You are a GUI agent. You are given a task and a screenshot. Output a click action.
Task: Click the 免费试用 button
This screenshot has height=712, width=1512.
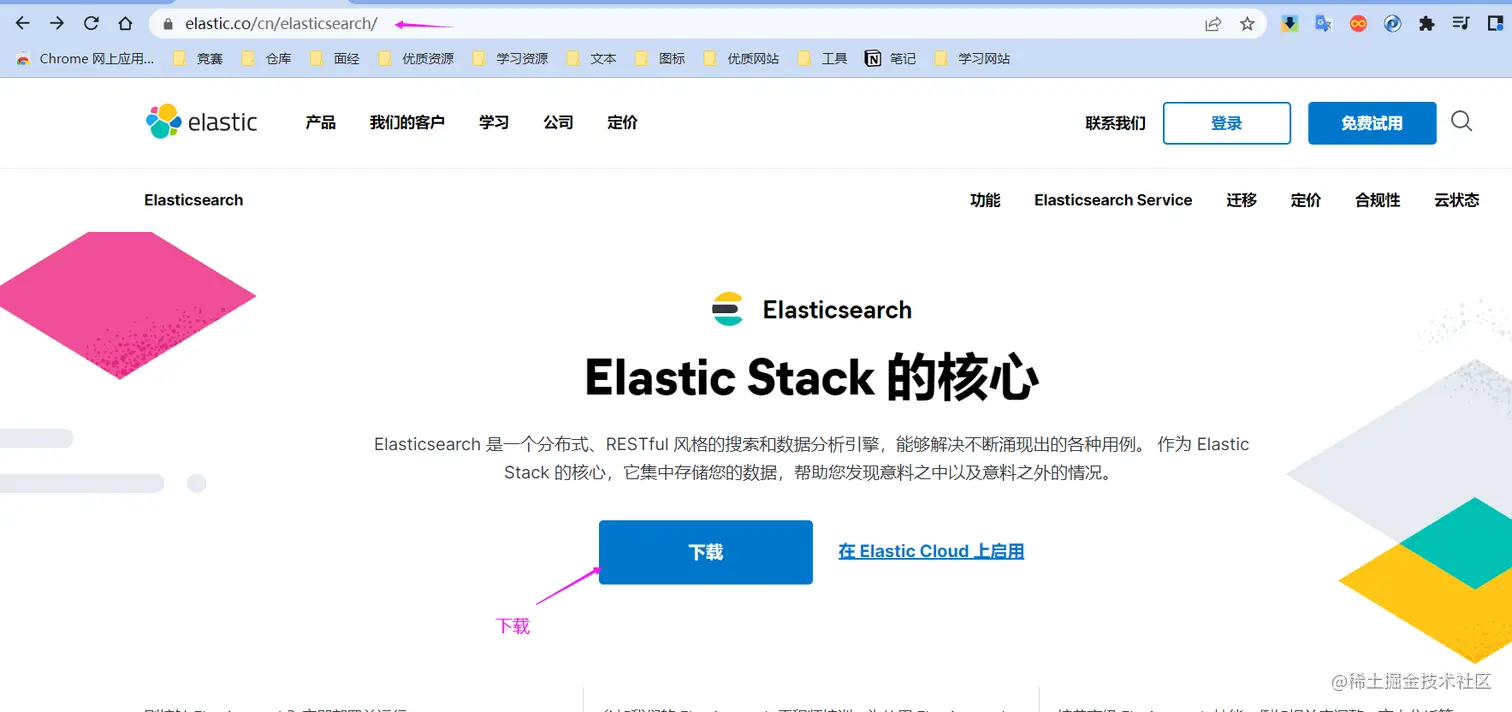click(x=1372, y=123)
